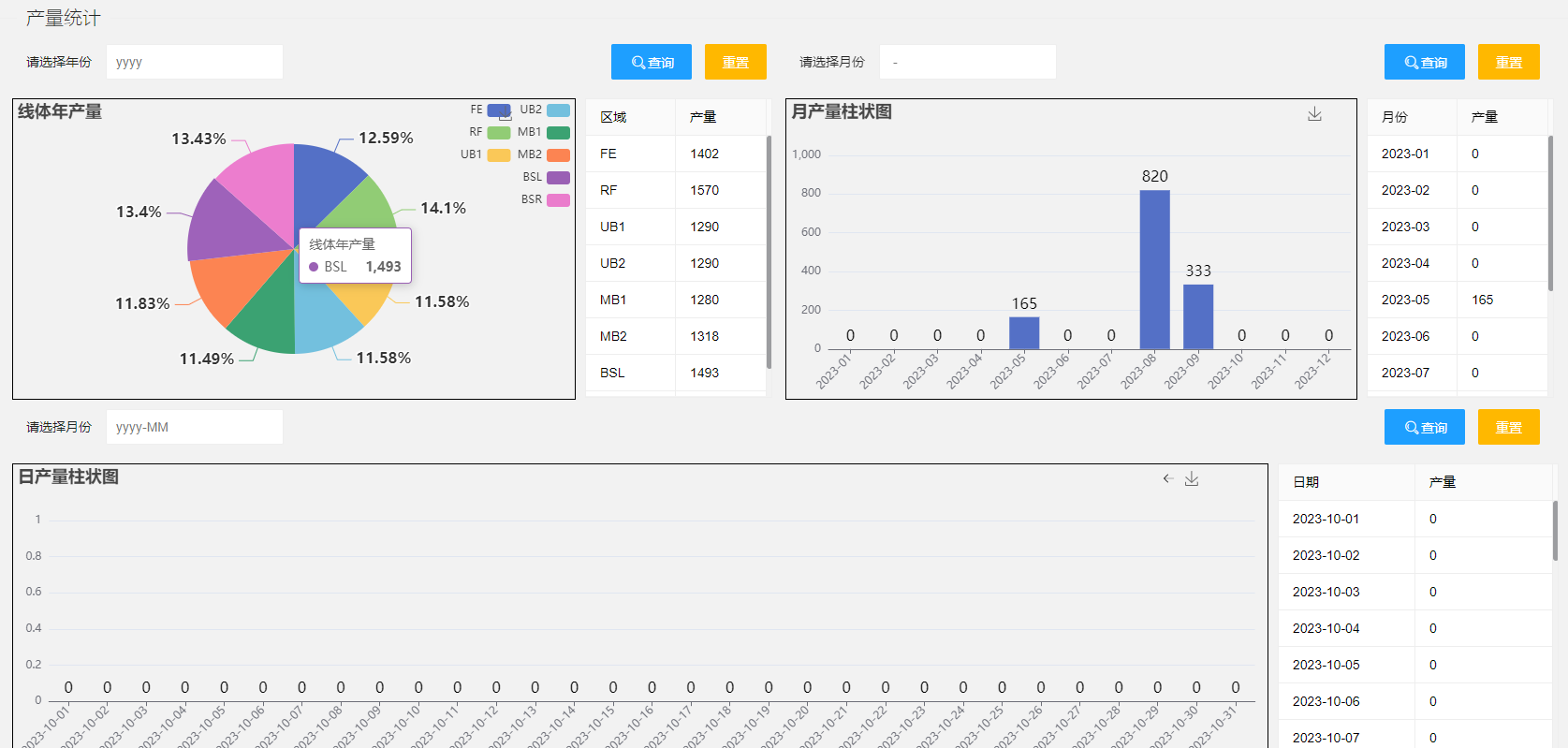
Task: Toggle BSL legend swatch in pie chart
Action: tap(559, 178)
